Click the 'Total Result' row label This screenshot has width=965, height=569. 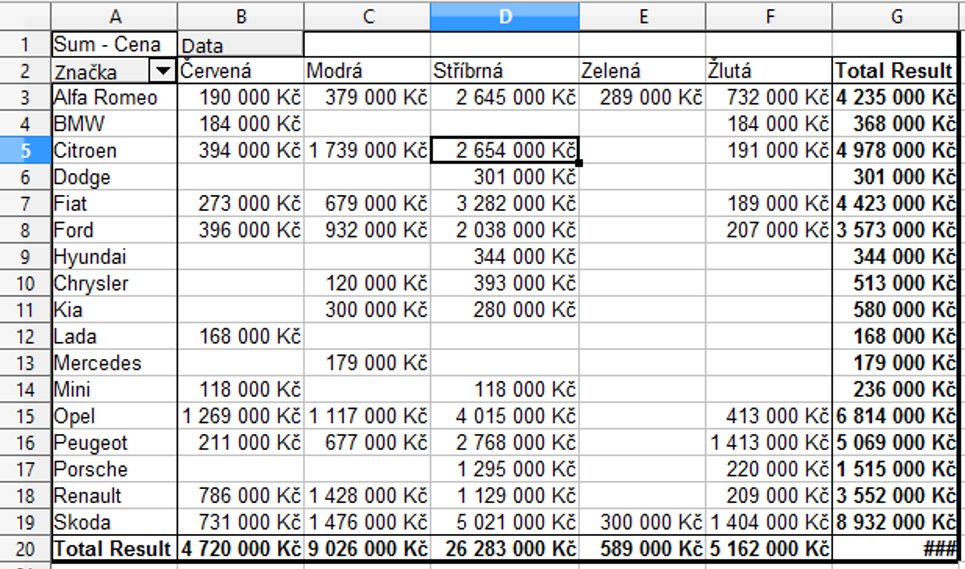pyautogui.click(x=114, y=549)
